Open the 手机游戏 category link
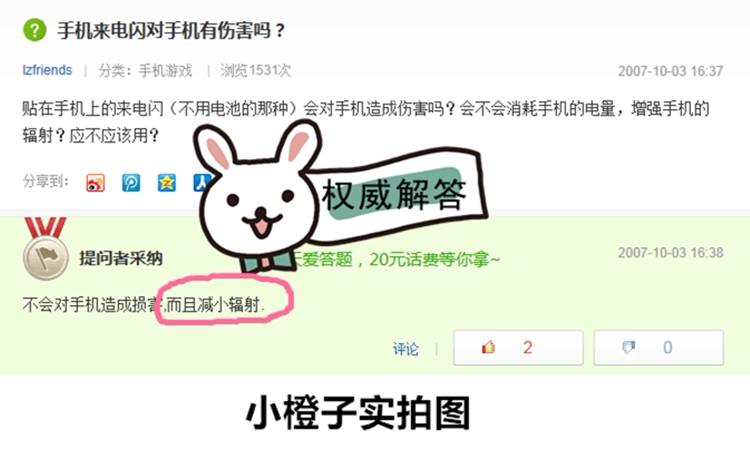This screenshot has height=449, width=750. (165, 71)
